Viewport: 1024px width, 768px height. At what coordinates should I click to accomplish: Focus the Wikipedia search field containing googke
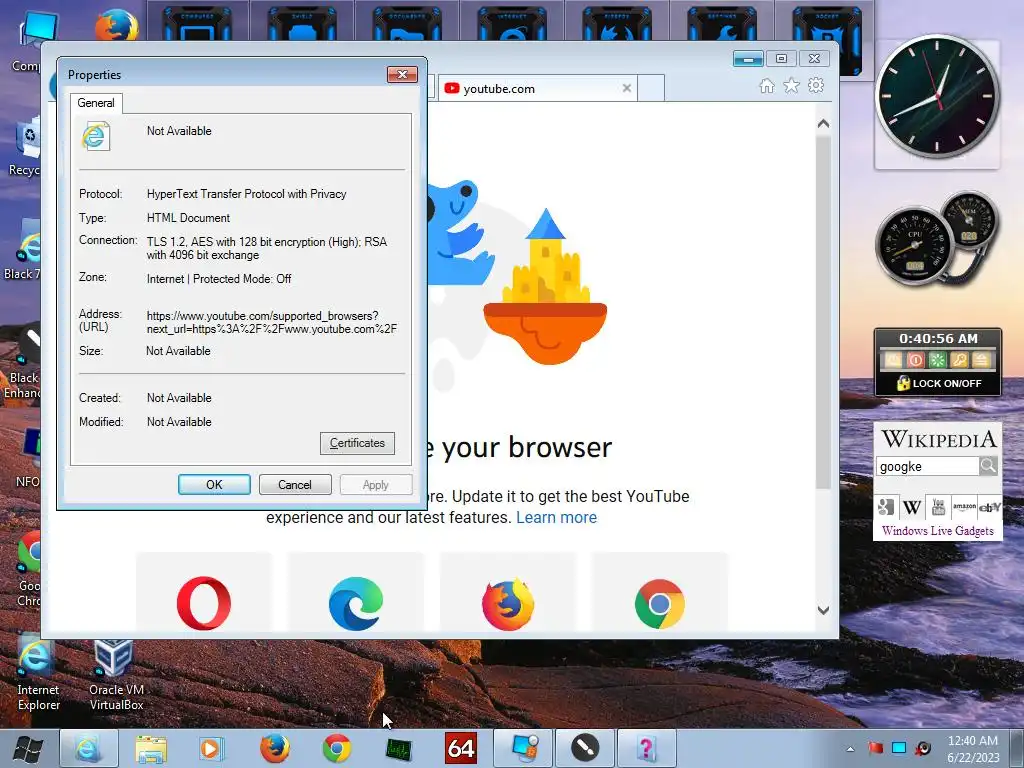coord(927,466)
